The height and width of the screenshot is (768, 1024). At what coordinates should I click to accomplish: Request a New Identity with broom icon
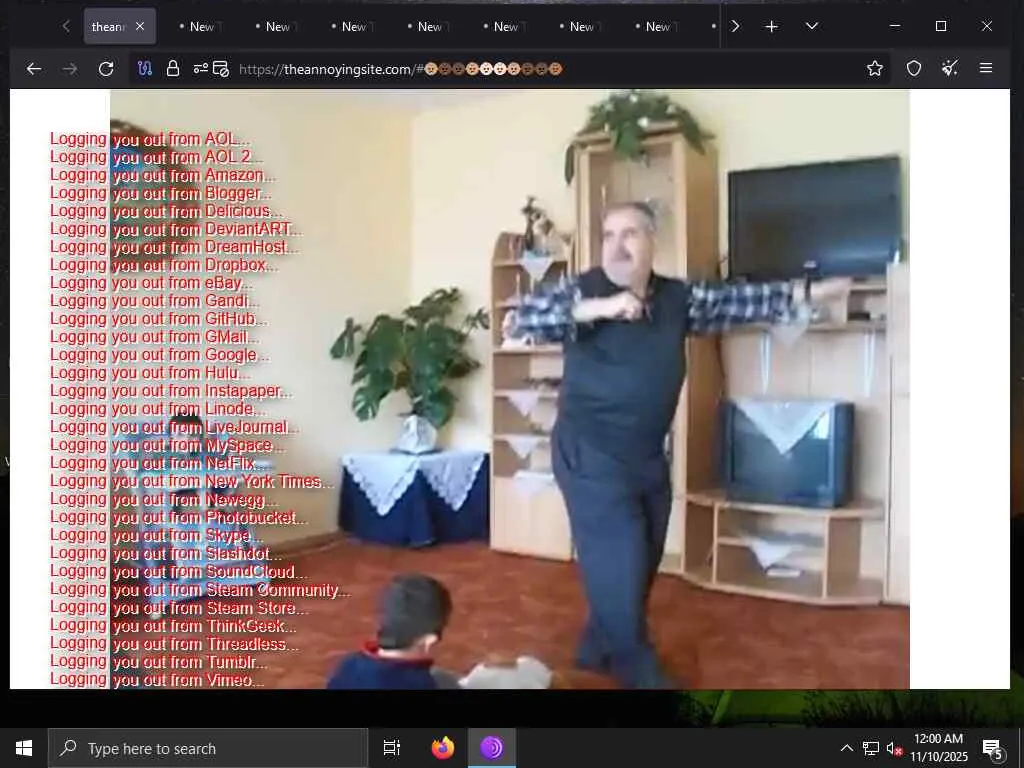pos(950,69)
